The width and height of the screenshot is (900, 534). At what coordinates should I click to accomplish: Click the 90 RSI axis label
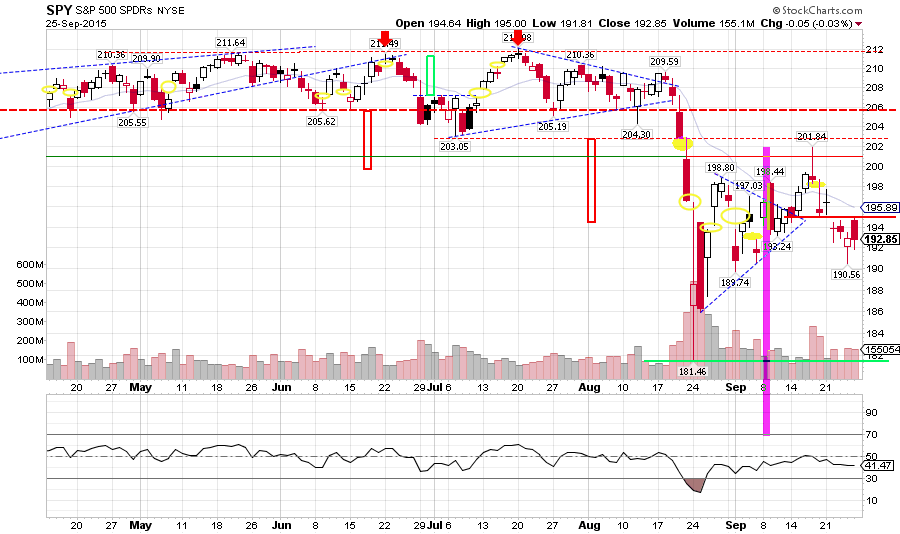[x=871, y=412]
